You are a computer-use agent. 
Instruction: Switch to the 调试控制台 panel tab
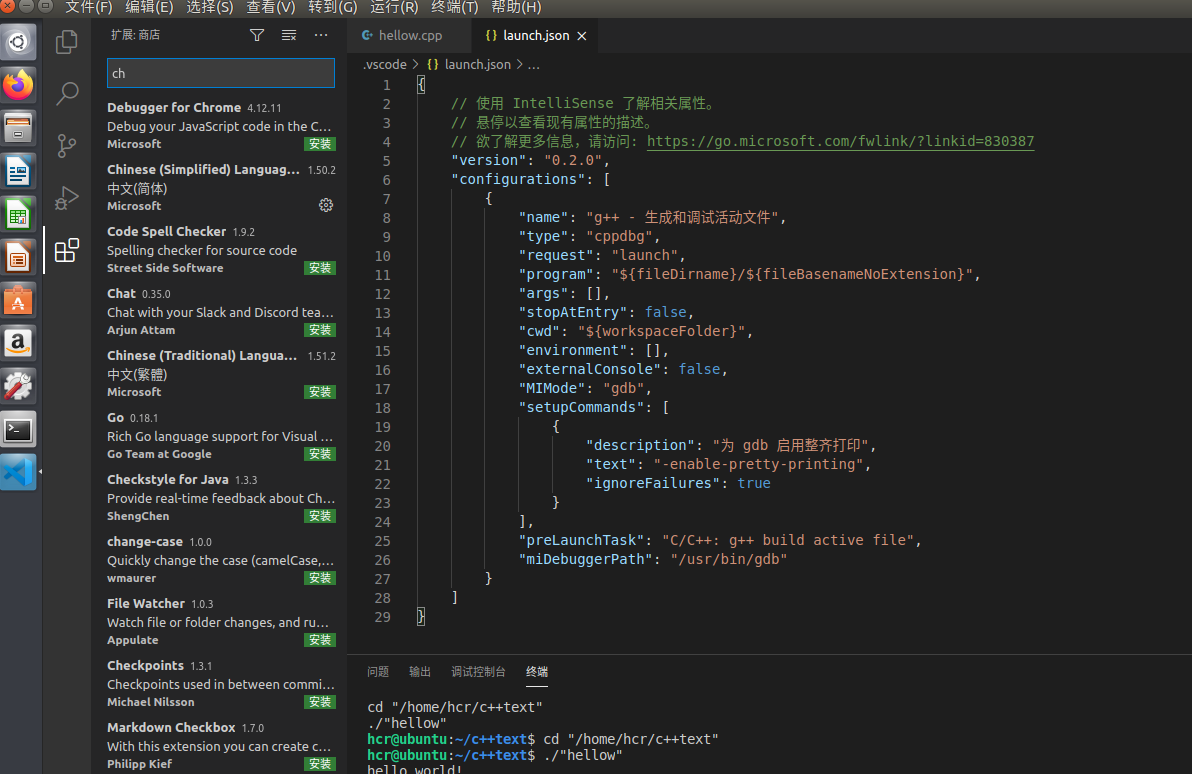478,672
